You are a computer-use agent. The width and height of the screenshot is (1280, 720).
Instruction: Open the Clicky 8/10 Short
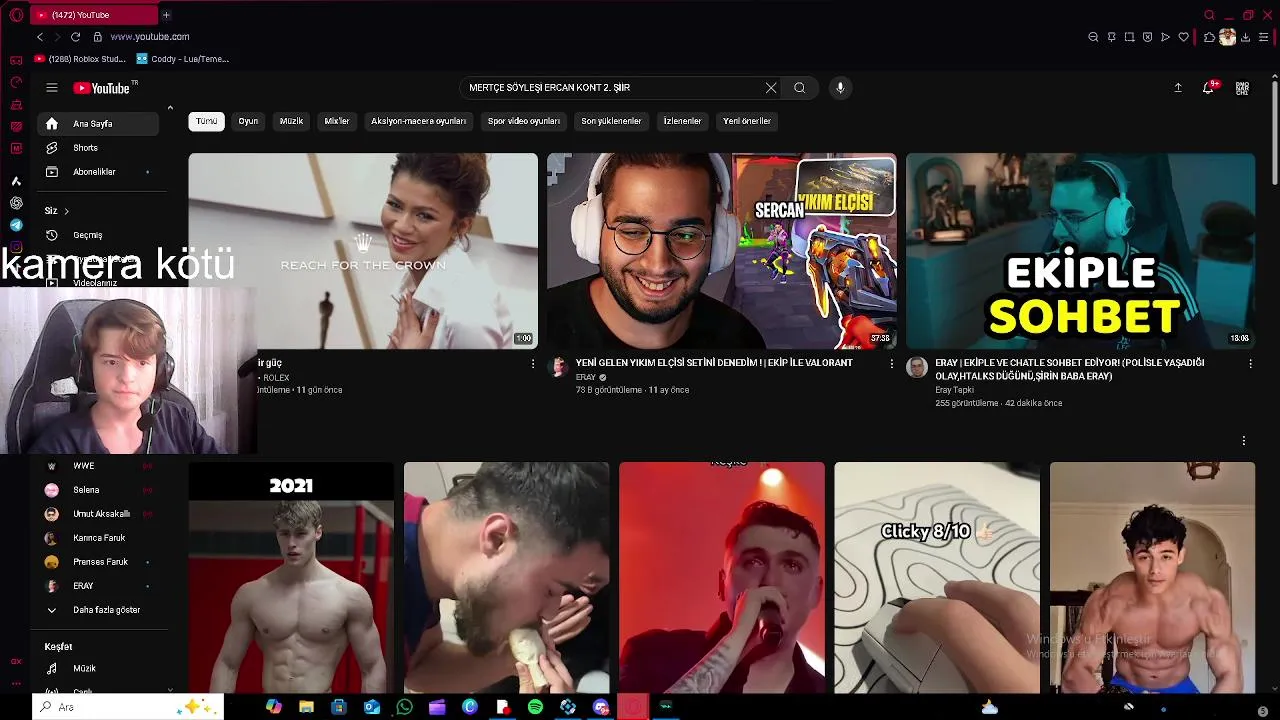(x=937, y=577)
